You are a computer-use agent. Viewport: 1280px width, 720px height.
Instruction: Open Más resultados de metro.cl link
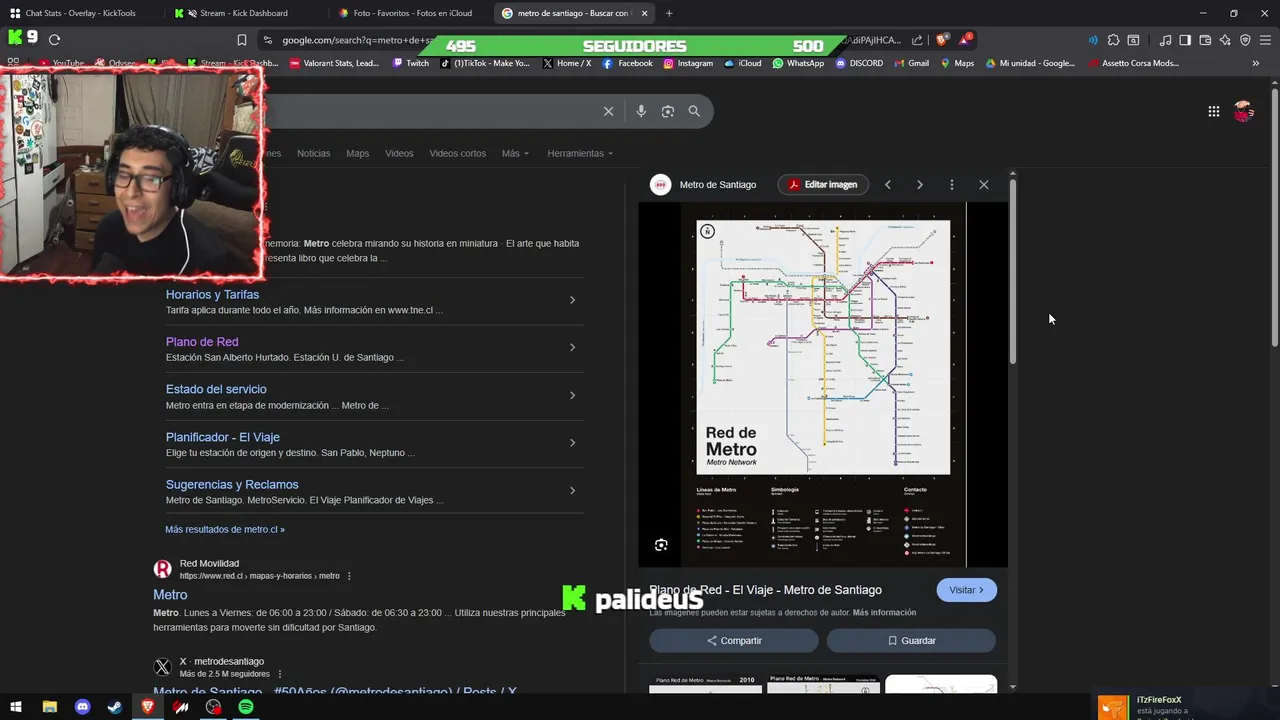(x=225, y=529)
